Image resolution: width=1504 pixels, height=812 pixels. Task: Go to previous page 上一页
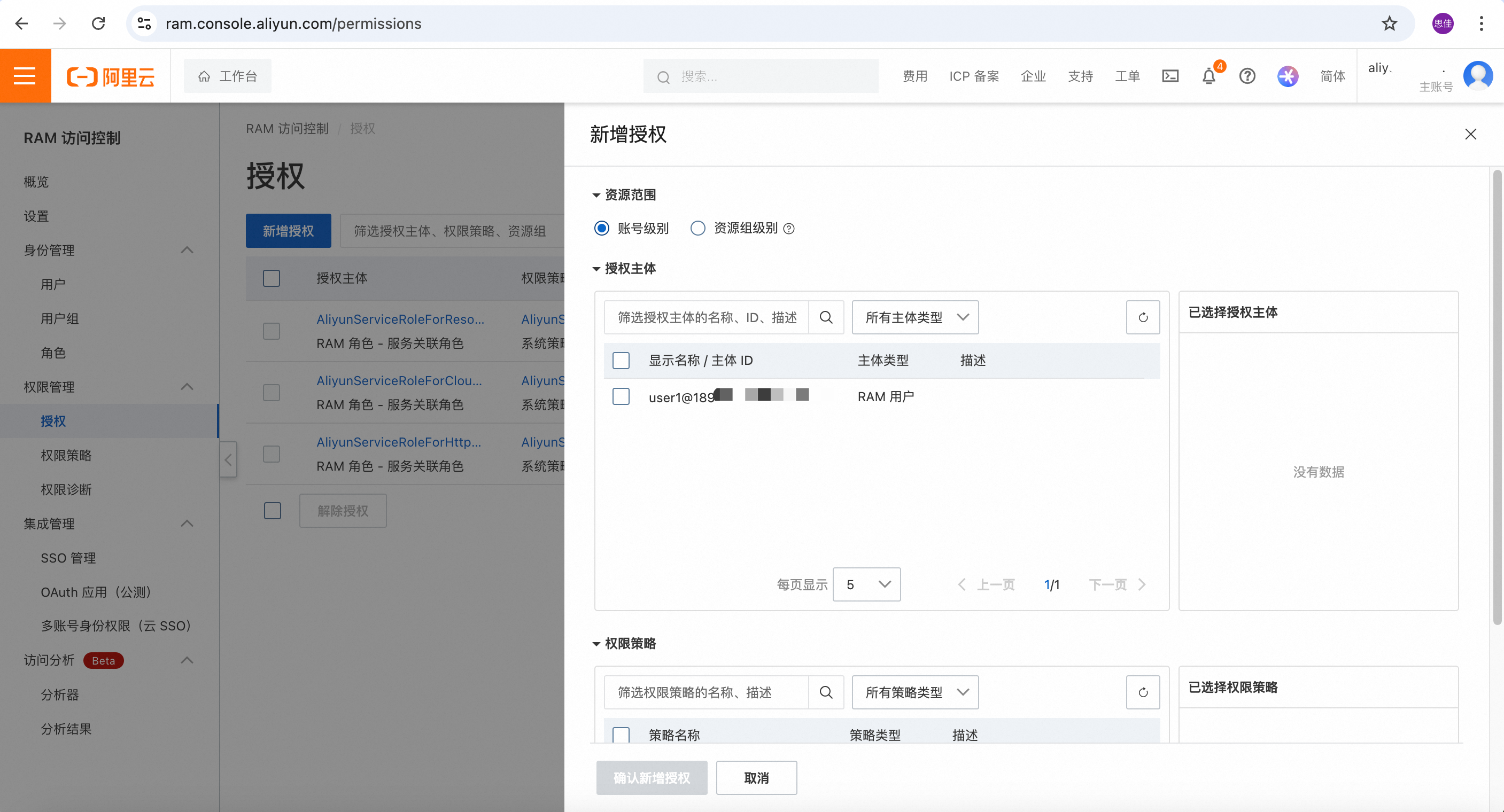987,584
